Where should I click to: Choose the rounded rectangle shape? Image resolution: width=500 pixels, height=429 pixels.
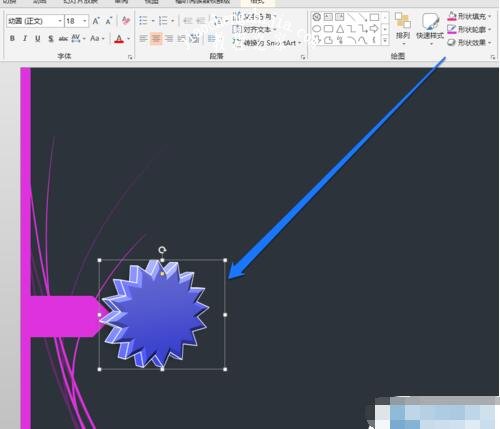tap(328, 29)
